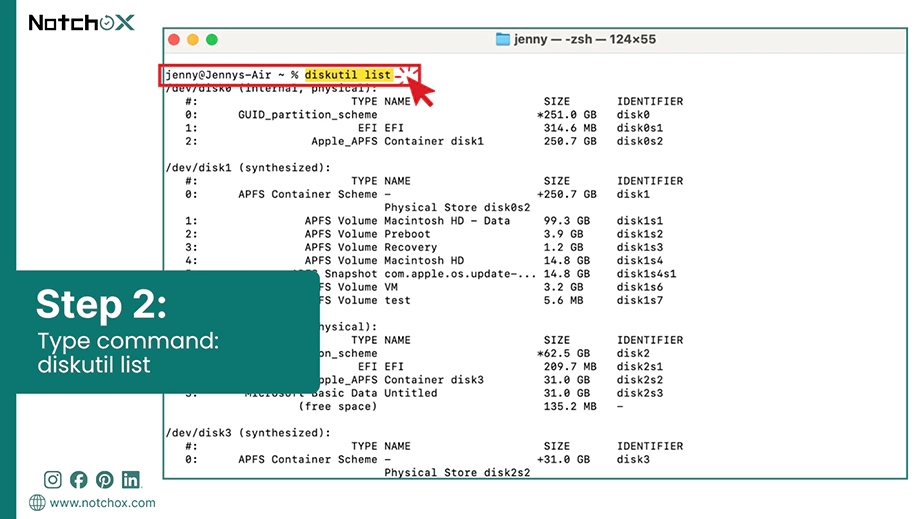This screenshot has width=922, height=519.
Task: Click the red close window button
Action: pos(174,39)
